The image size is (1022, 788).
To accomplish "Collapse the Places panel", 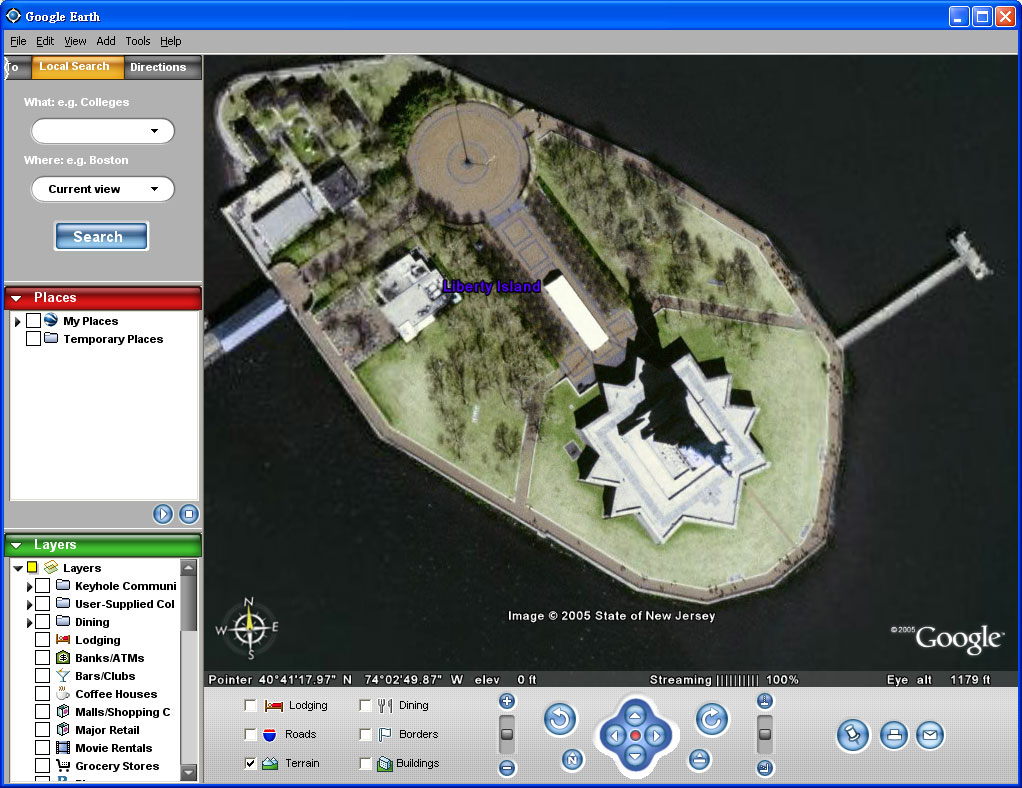I will pos(16,298).
